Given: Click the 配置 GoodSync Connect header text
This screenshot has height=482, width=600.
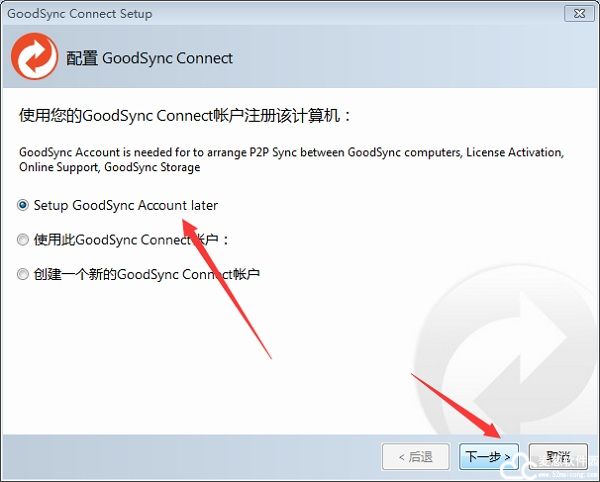Looking at the screenshot, I should point(149,58).
